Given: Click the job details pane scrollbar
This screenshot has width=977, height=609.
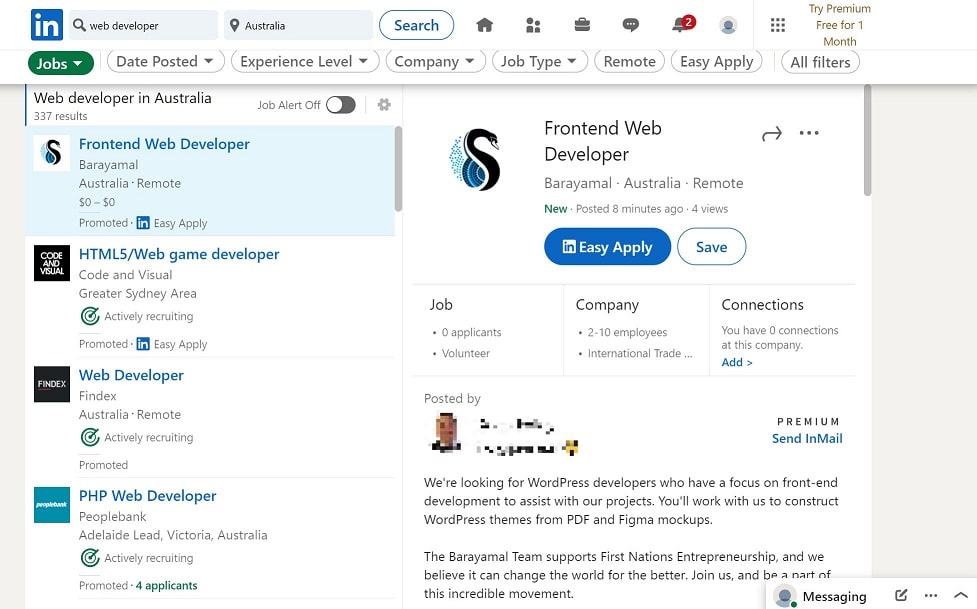Looking at the screenshot, I should pyautogui.click(x=867, y=140).
